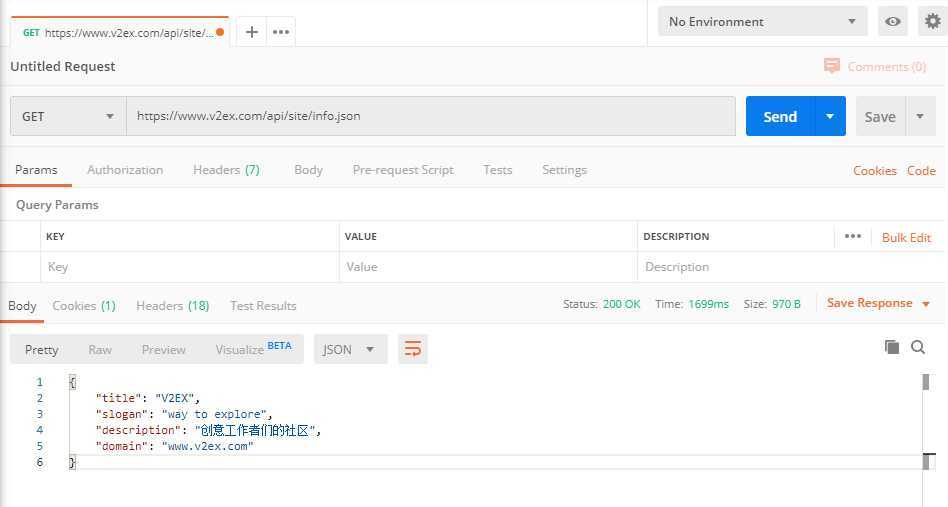948x507 pixels.
Task: Open the No Environment dropdown
Action: [x=762, y=22]
